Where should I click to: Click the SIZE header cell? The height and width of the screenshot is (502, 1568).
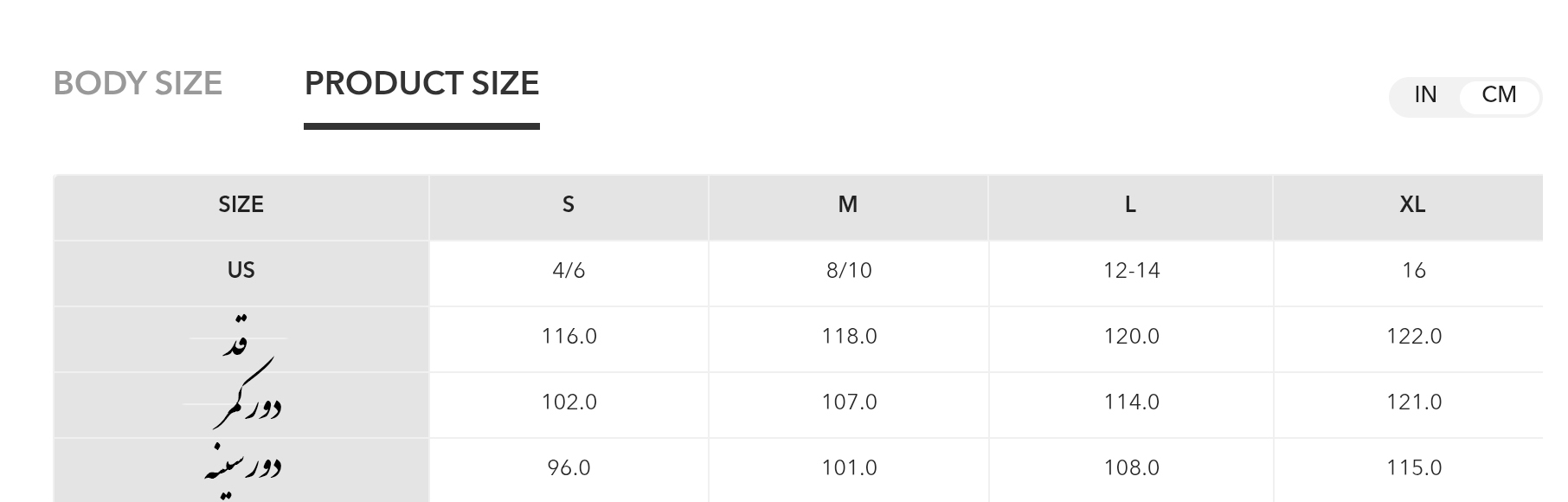(x=241, y=205)
